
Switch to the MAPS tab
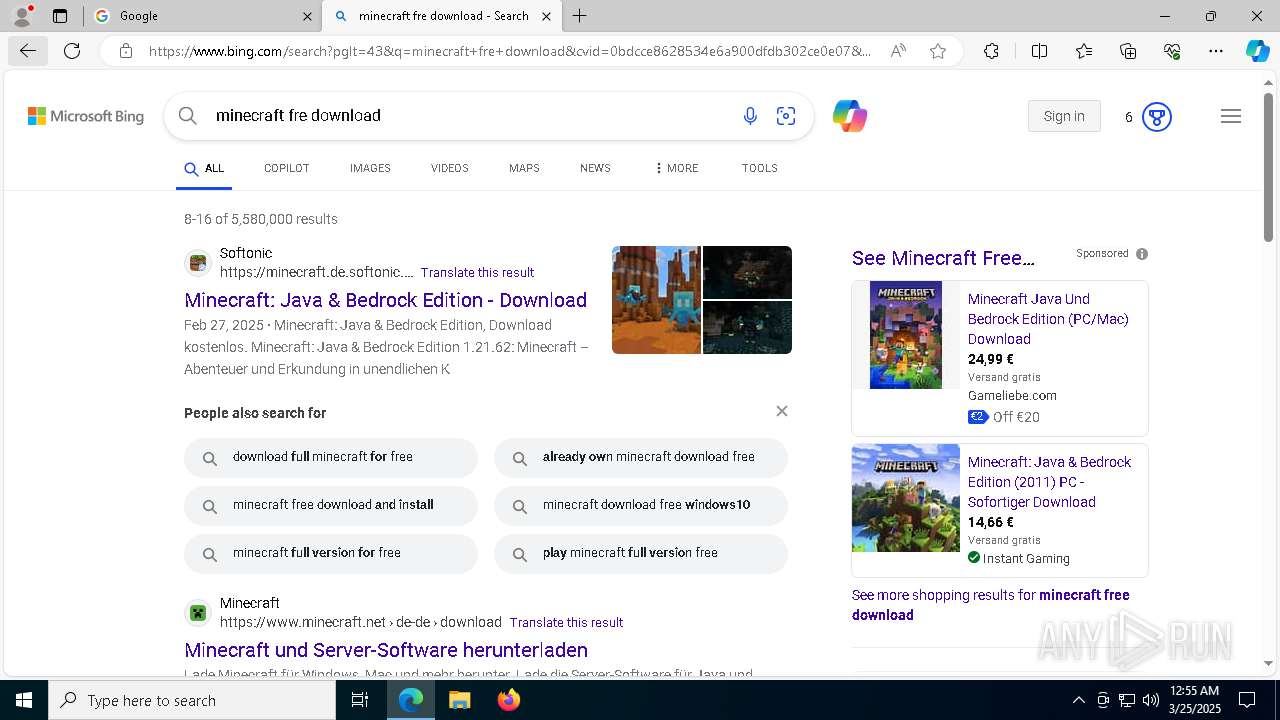(524, 168)
